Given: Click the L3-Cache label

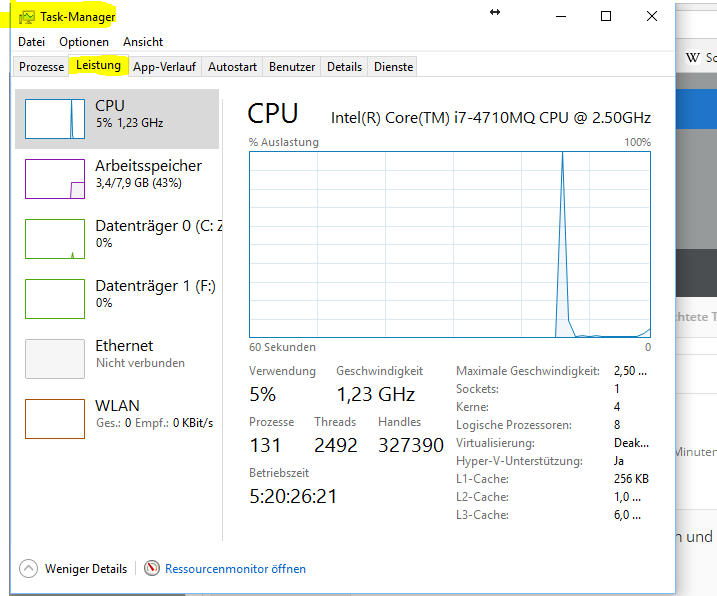Looking at the screenshot, I should pyautogui.click(x=482, y=515).
